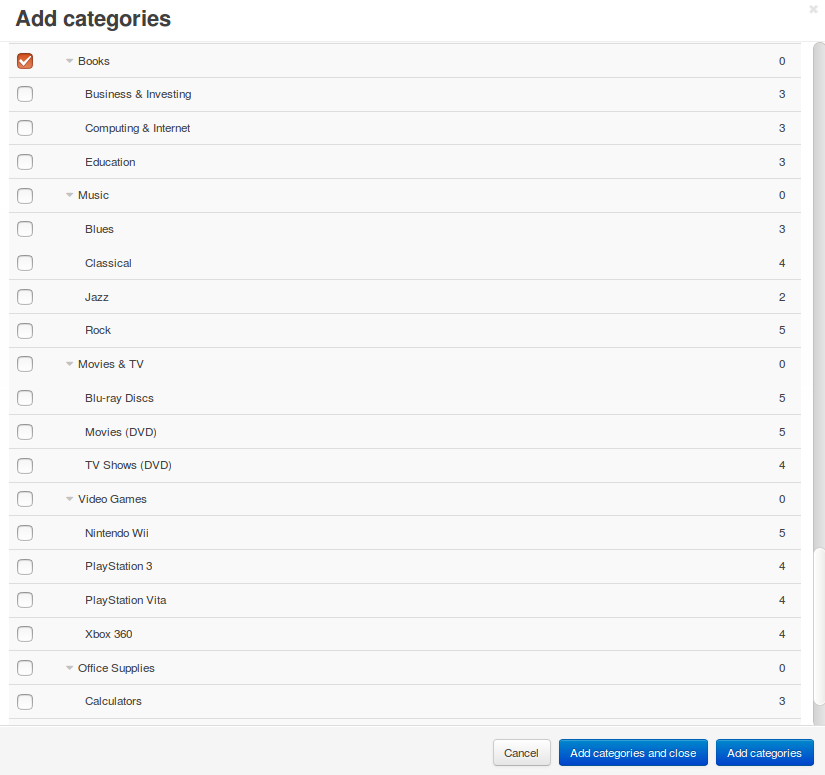This screenshot has height=775, width=825.
Task: Click the blue Add categories button
Action: [x=764, y=753]
